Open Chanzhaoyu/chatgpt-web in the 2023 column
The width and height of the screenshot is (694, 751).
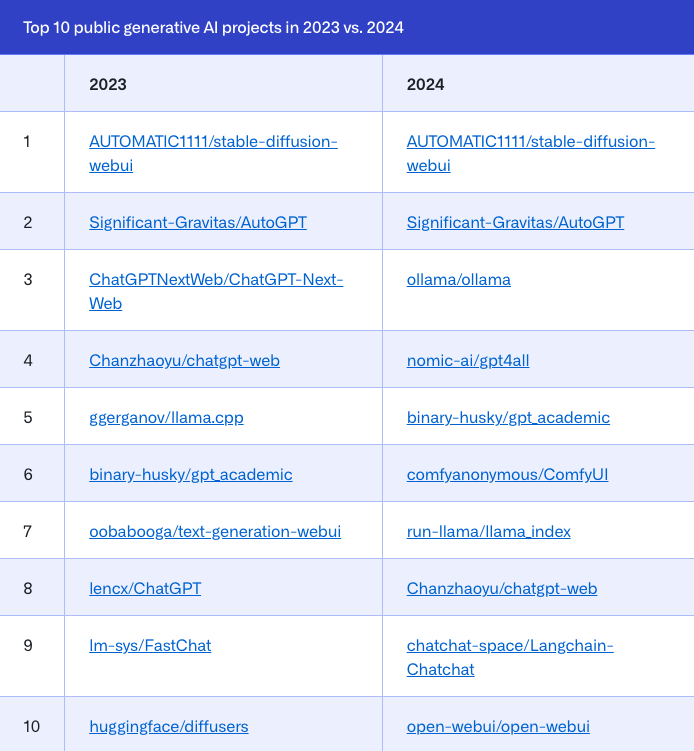coord(184,360)
